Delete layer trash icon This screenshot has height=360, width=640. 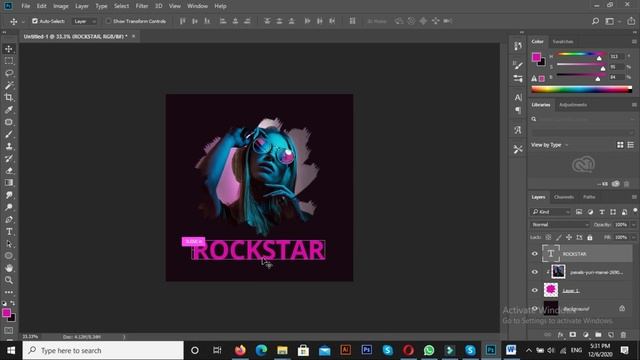(x=623, y=335)
